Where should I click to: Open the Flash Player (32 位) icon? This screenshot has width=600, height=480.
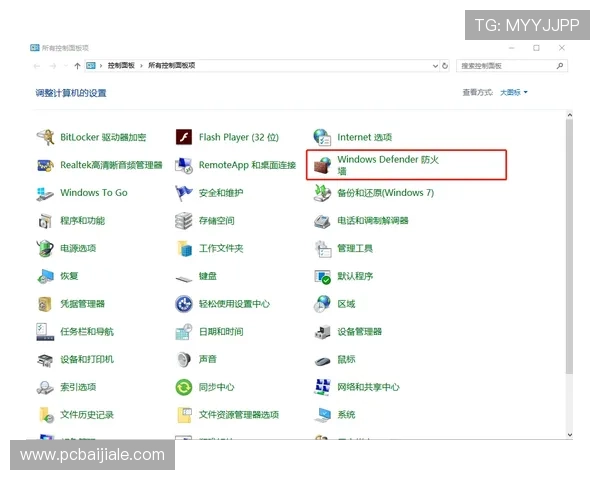(x=184, y=137)
